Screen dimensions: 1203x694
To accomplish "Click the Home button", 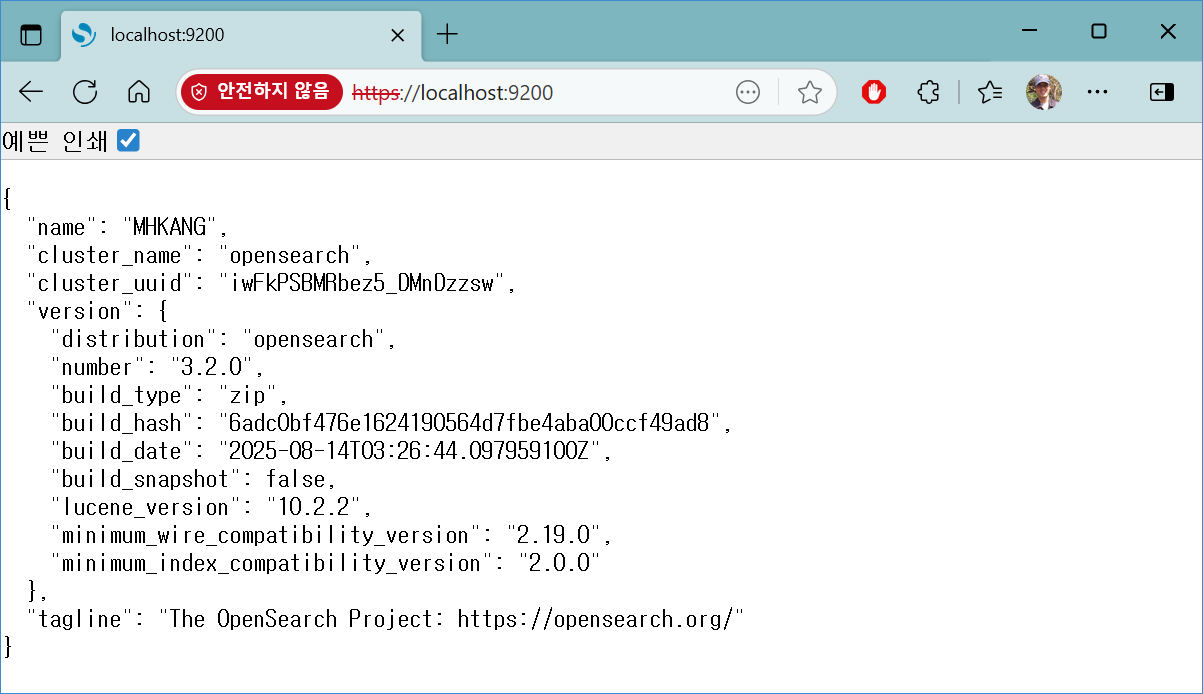I will pos(138,92).
